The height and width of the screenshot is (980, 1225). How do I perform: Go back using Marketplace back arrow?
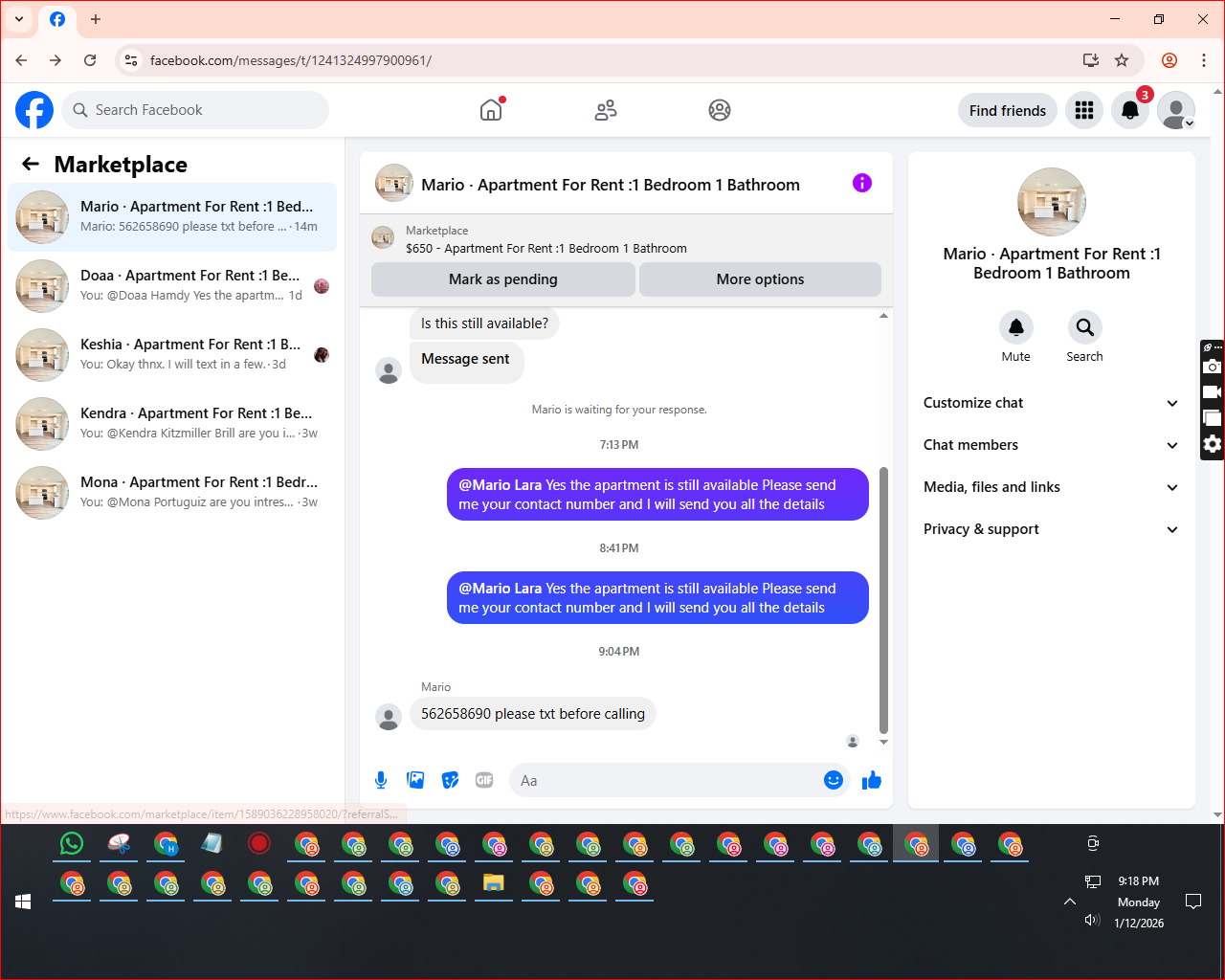click(31, 164)
